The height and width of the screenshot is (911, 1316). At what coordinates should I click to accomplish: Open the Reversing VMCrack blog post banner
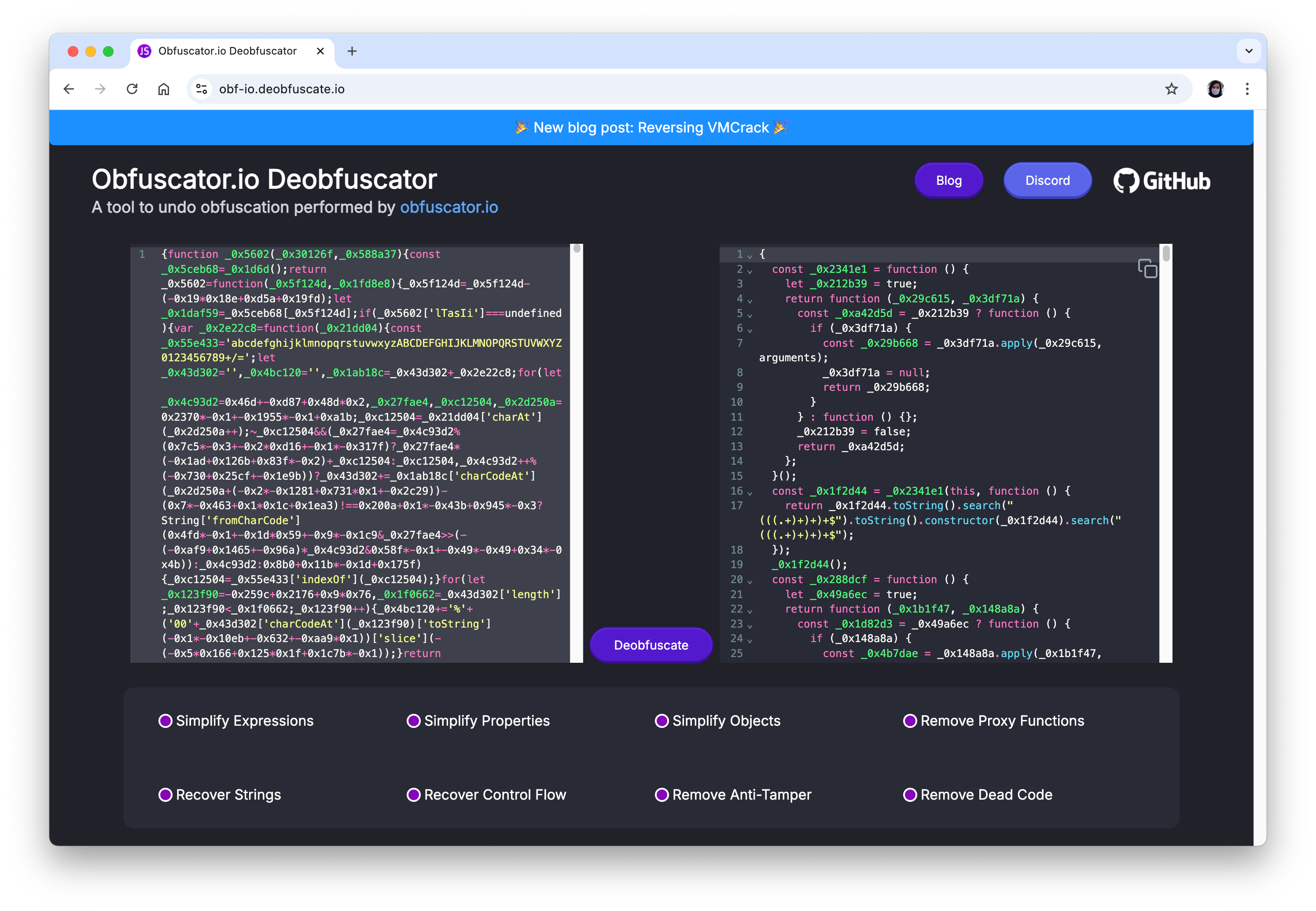(651, 127)
